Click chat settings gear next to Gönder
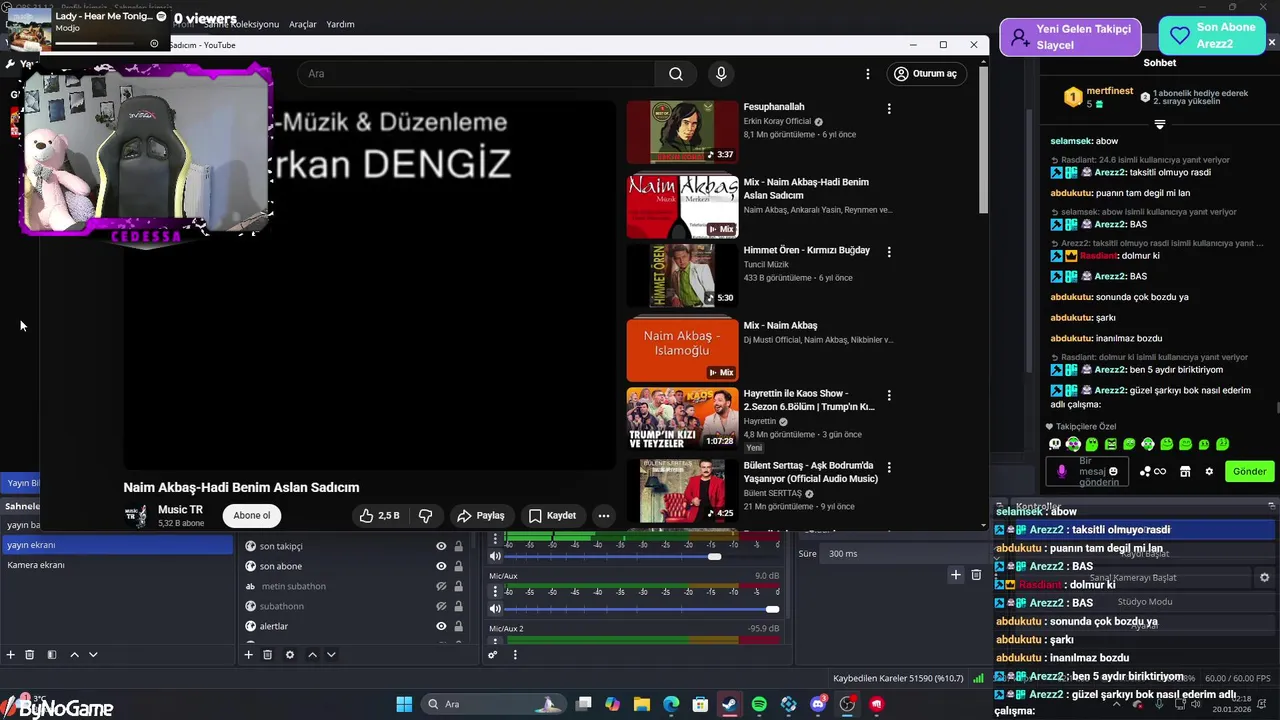Image resolution: width=1280 pixels, height=720 pixels. [x=1209, y=471]
